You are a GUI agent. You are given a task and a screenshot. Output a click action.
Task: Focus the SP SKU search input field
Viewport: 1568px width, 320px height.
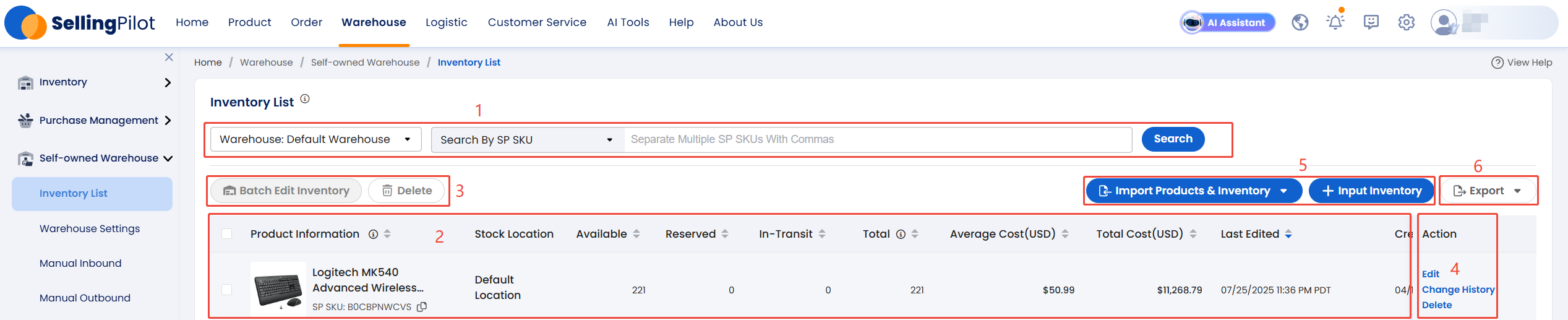[878, 140]
